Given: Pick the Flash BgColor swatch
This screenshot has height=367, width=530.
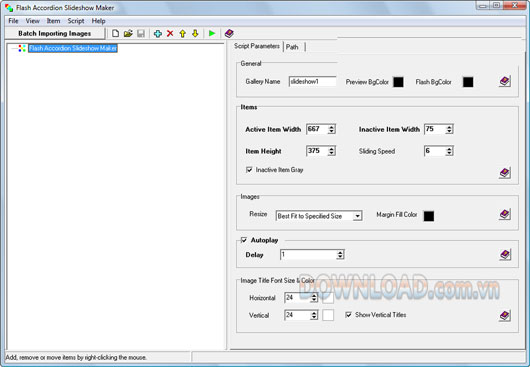Looking at the screenshot, I should click(x=468, y=82).
